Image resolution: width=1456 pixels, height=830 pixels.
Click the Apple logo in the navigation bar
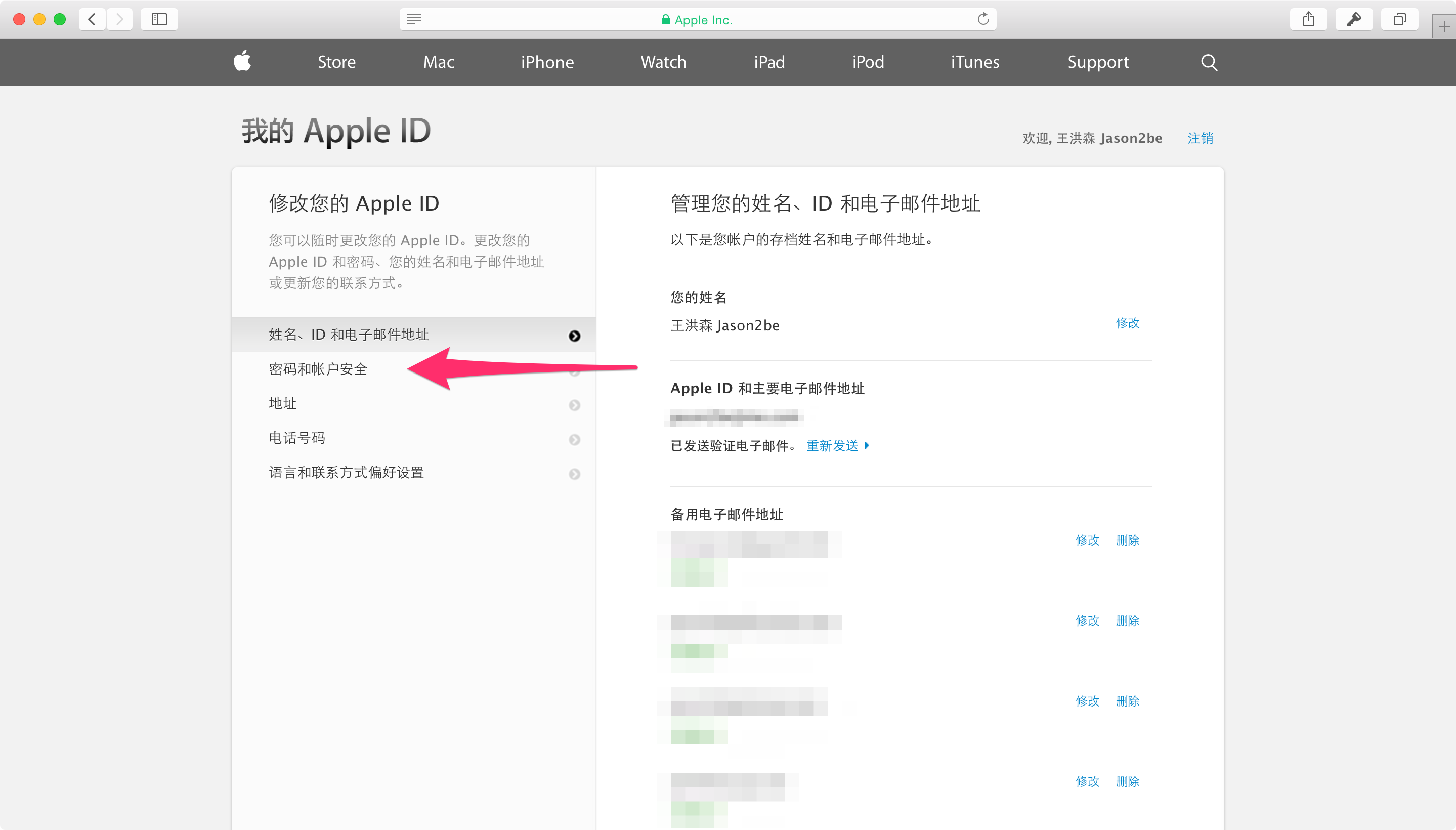[x=242, y=62]
